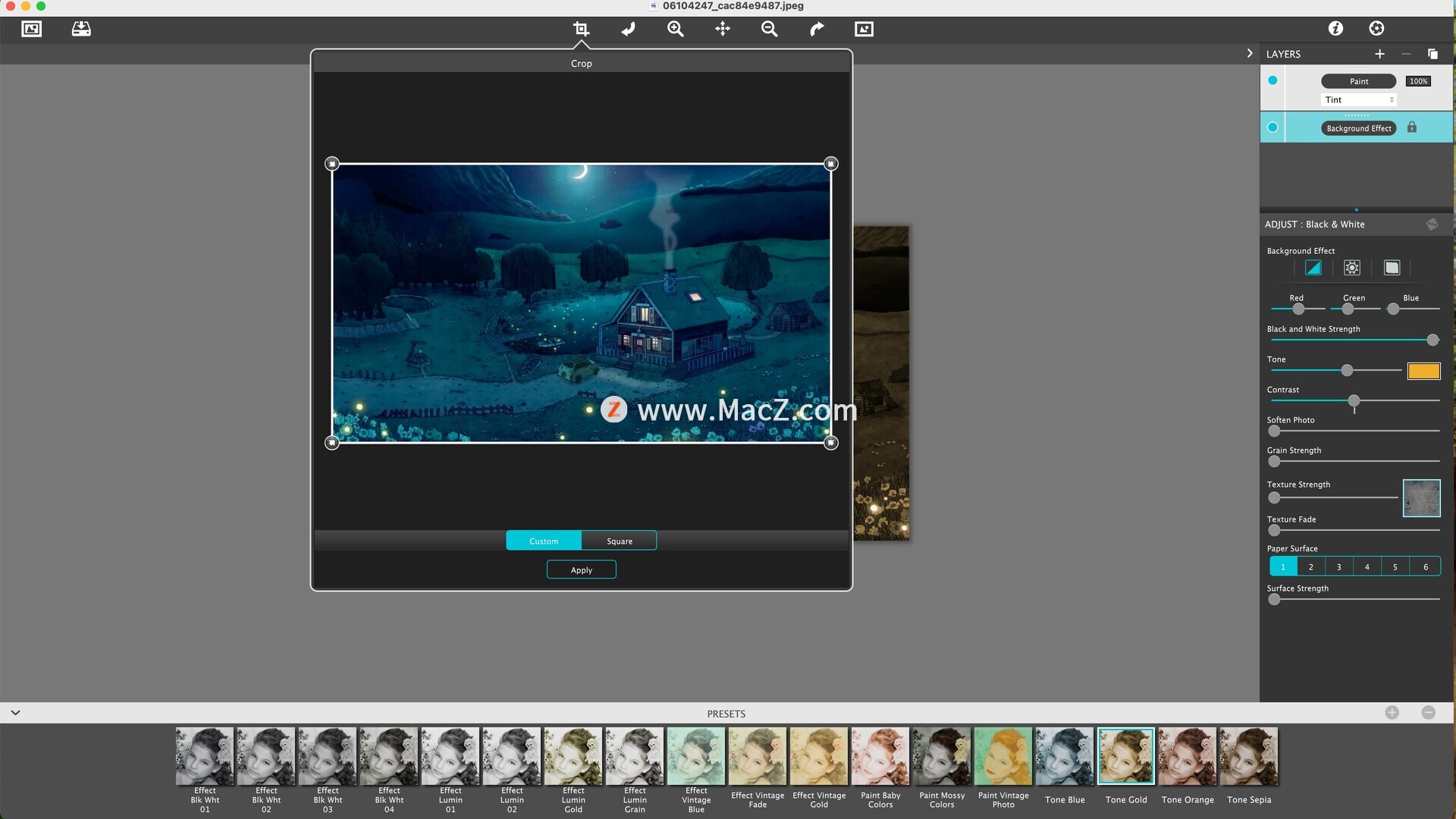Toggle visibility of Background Effect layer

click(1272, 127)
